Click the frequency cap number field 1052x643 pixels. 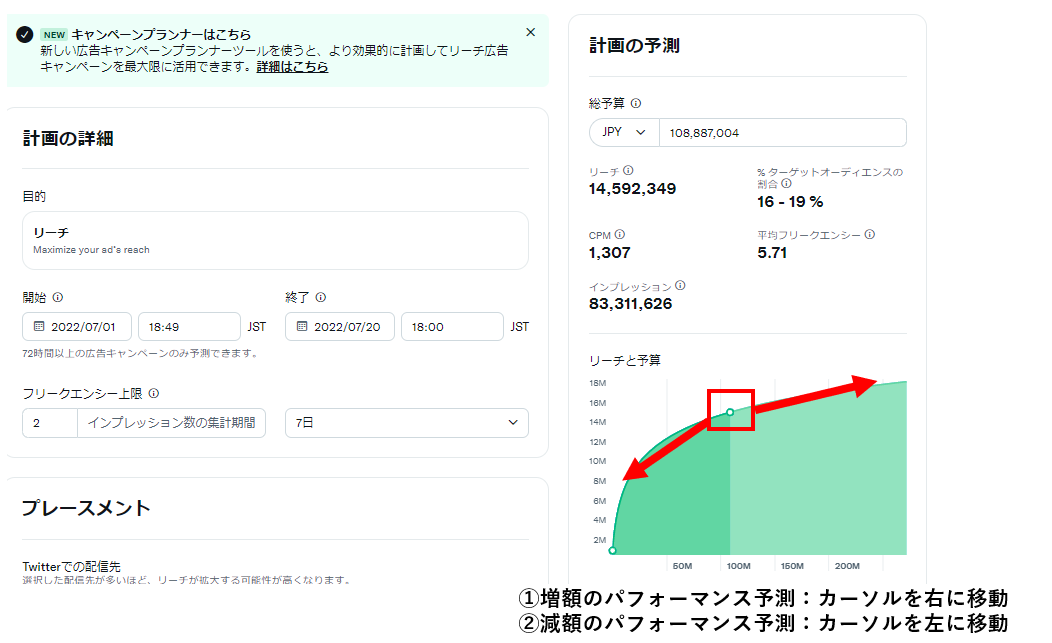click(x=49, y=423)
